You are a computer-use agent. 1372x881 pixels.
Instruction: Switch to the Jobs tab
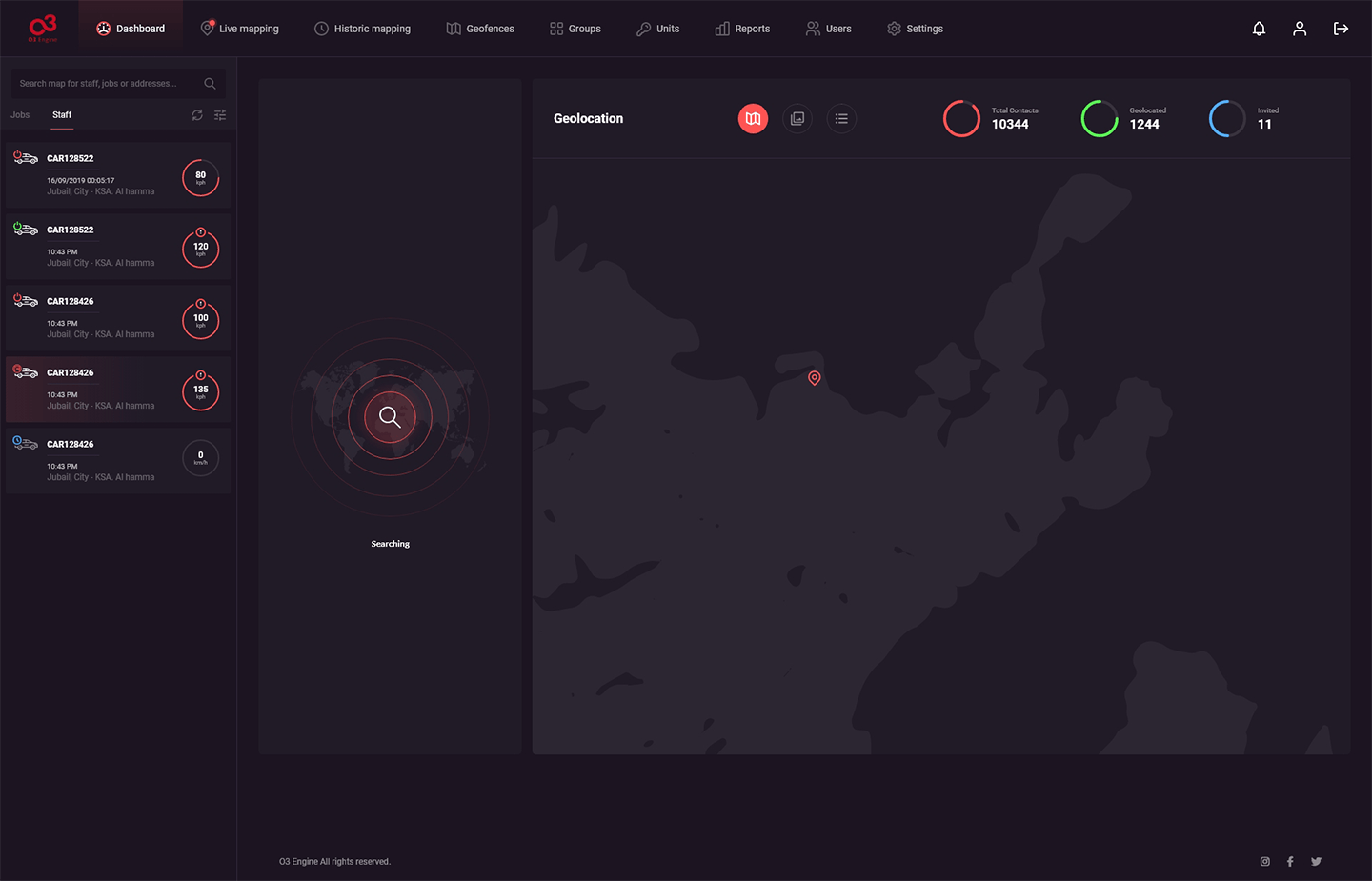pos(20,115)
